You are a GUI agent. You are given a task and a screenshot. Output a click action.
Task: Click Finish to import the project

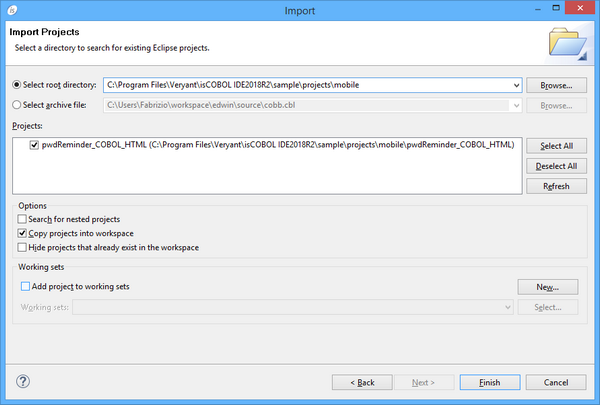point(489,382)
